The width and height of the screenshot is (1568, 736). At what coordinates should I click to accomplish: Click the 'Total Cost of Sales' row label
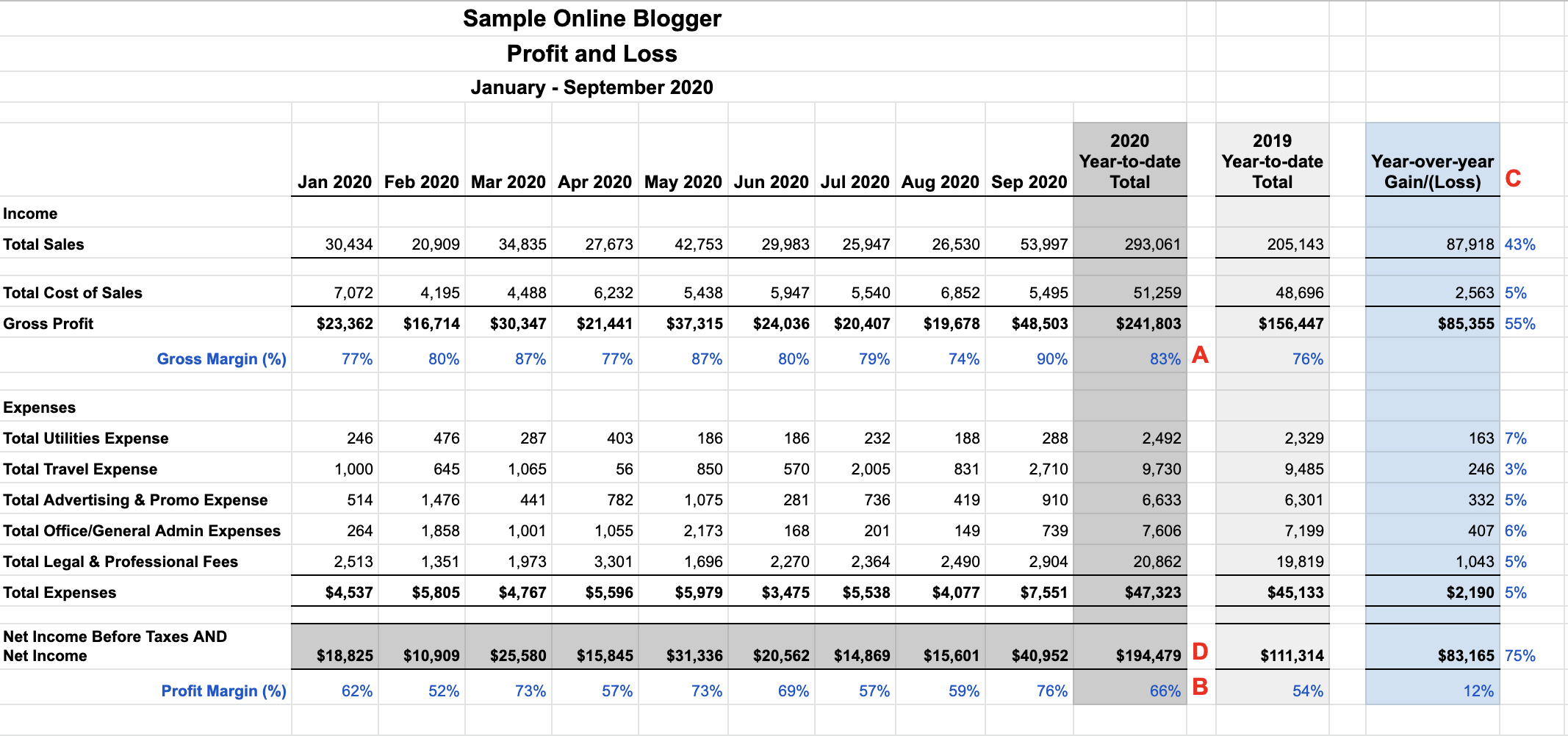pos(73,293)
